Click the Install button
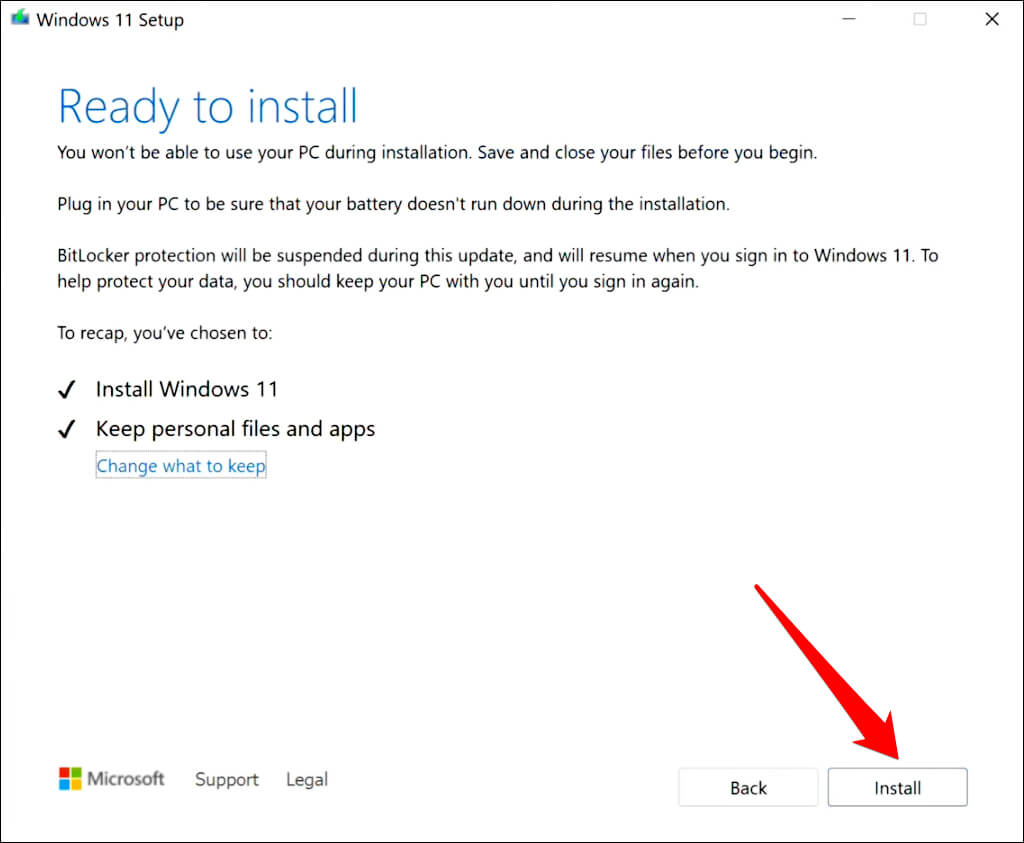The image size is (1024, 843). 897,787
